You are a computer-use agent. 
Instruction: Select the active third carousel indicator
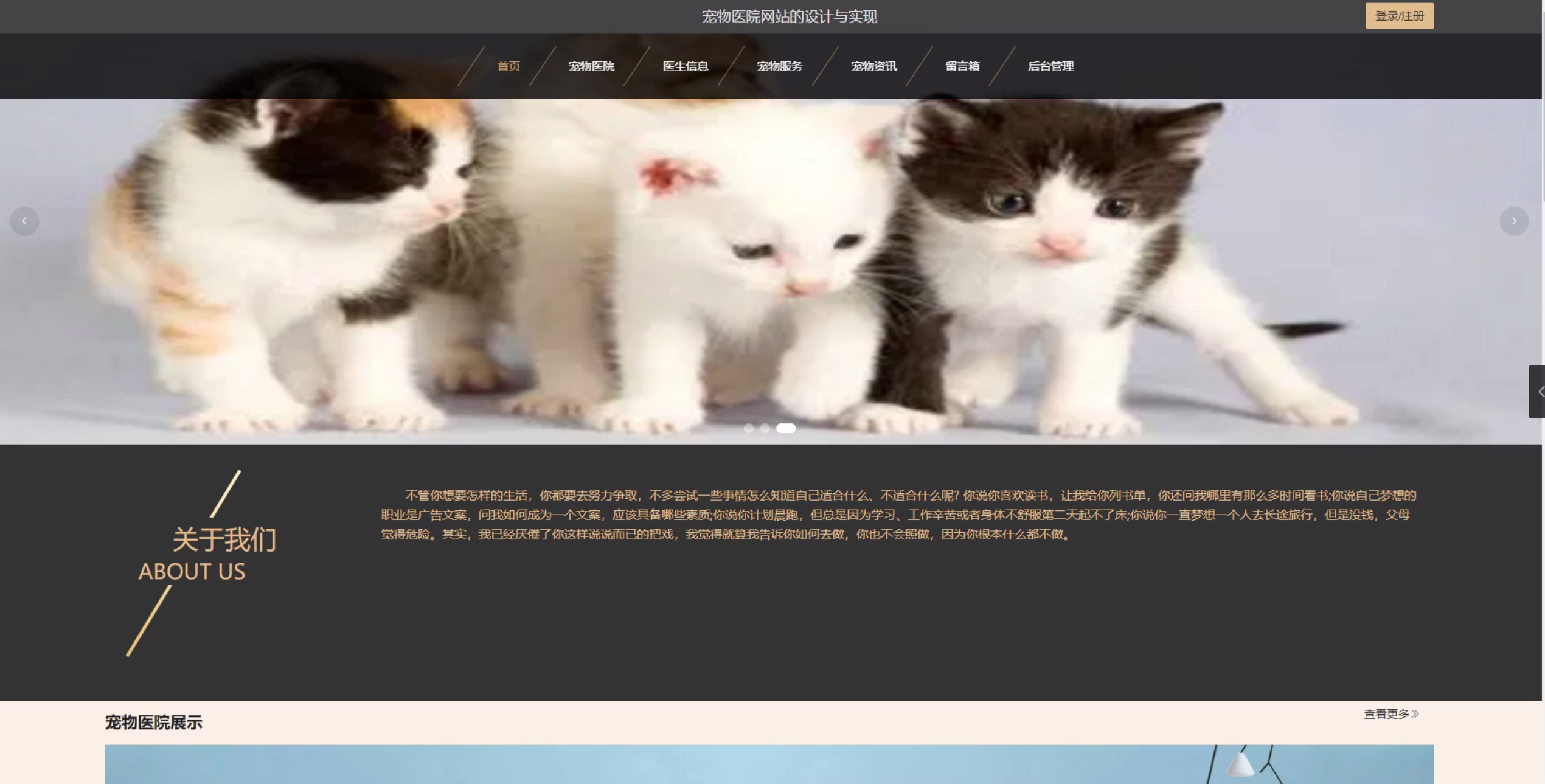tap(785, 428)
